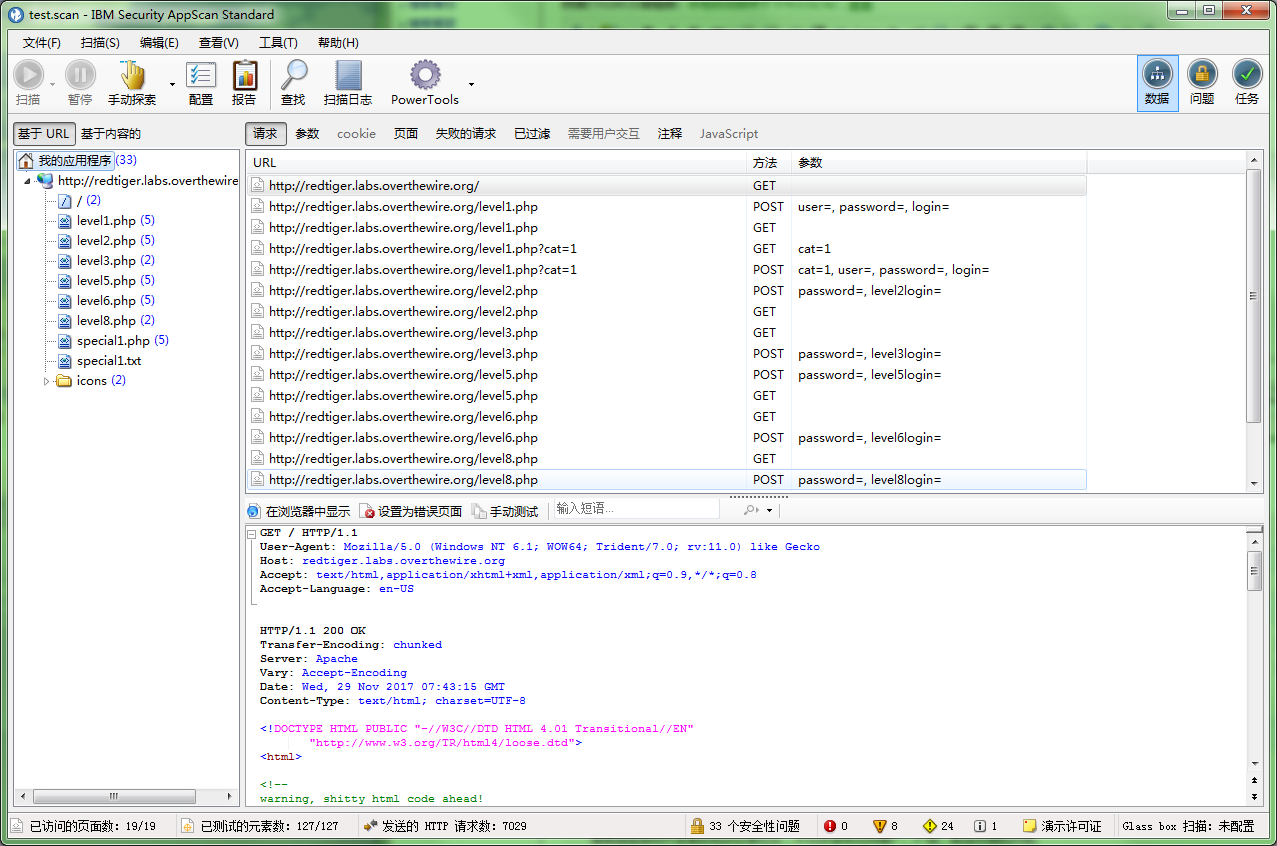
Task: Click the 查找 magnifier icon
Action: [293, 75]
